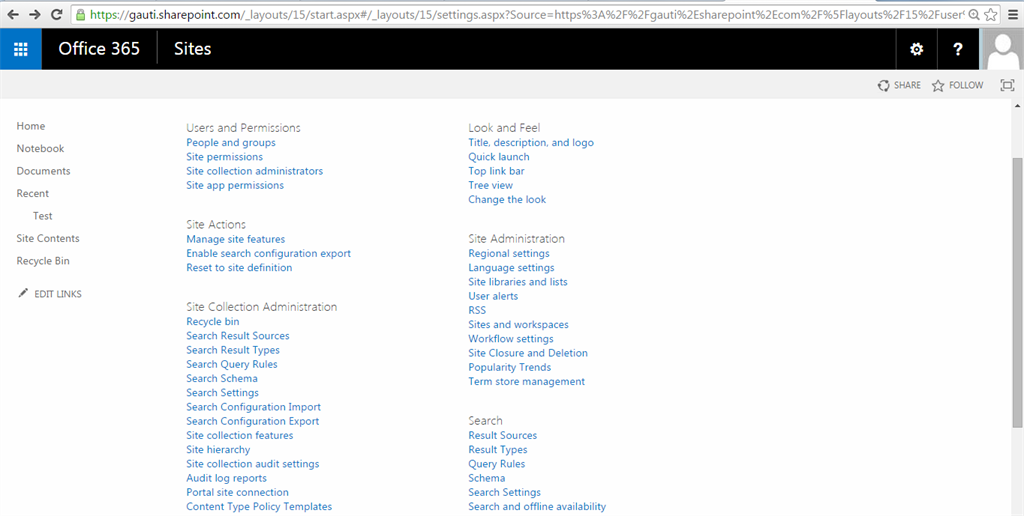This screenshot has height=516, width=1024.
Task: Open Term store management link
Action: pyautogui.click(x=526, y=381)
